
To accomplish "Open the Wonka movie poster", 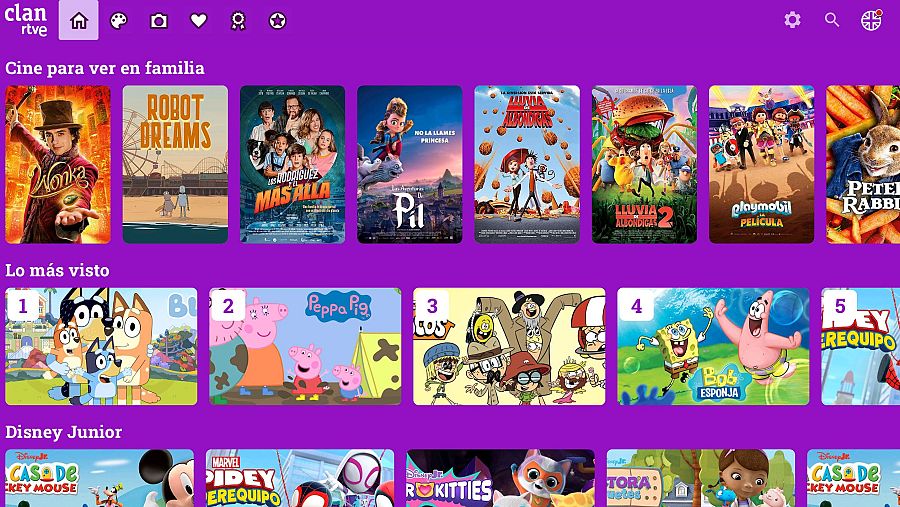I will (x=58, y=164).
